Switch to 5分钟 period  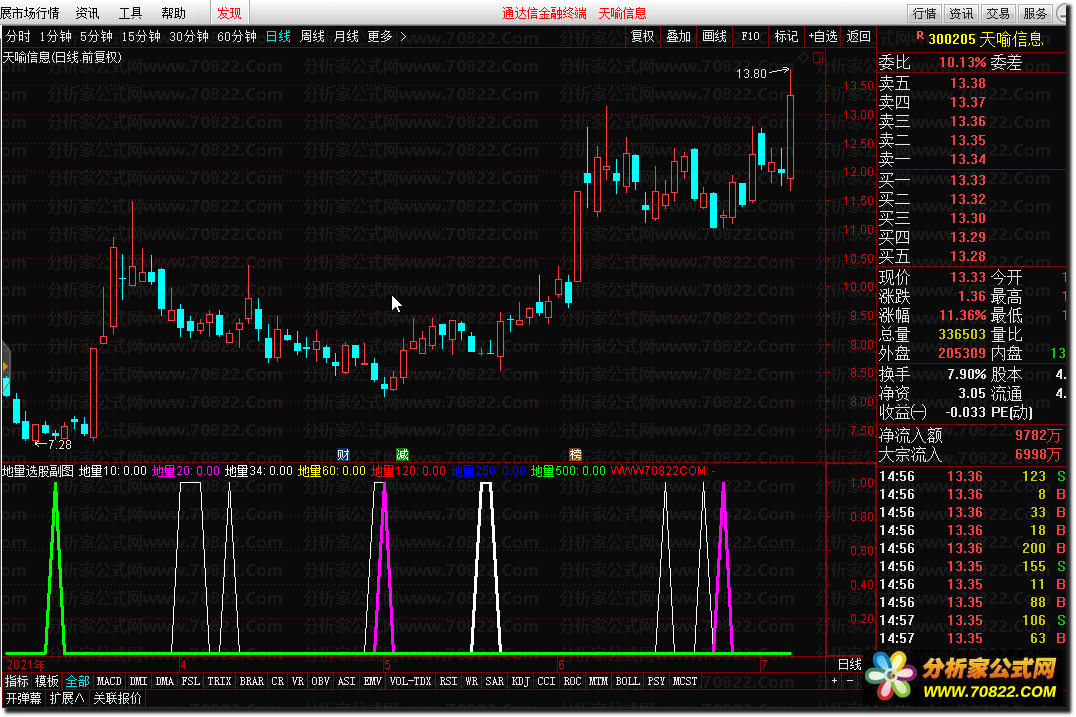(x=96, y=36)
